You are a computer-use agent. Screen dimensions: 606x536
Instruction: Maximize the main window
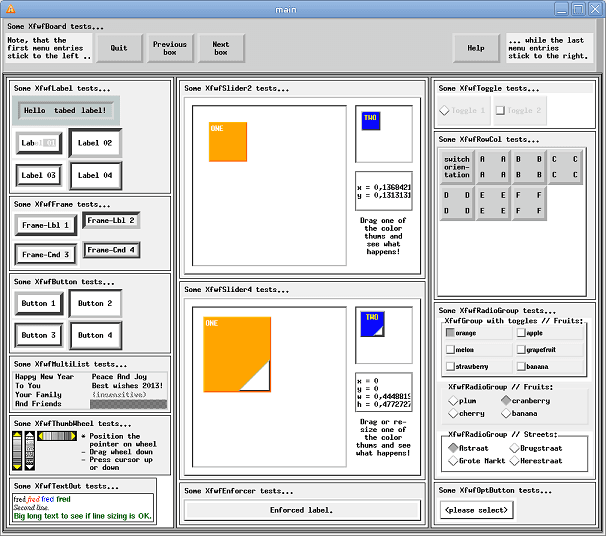coord(578,9)
